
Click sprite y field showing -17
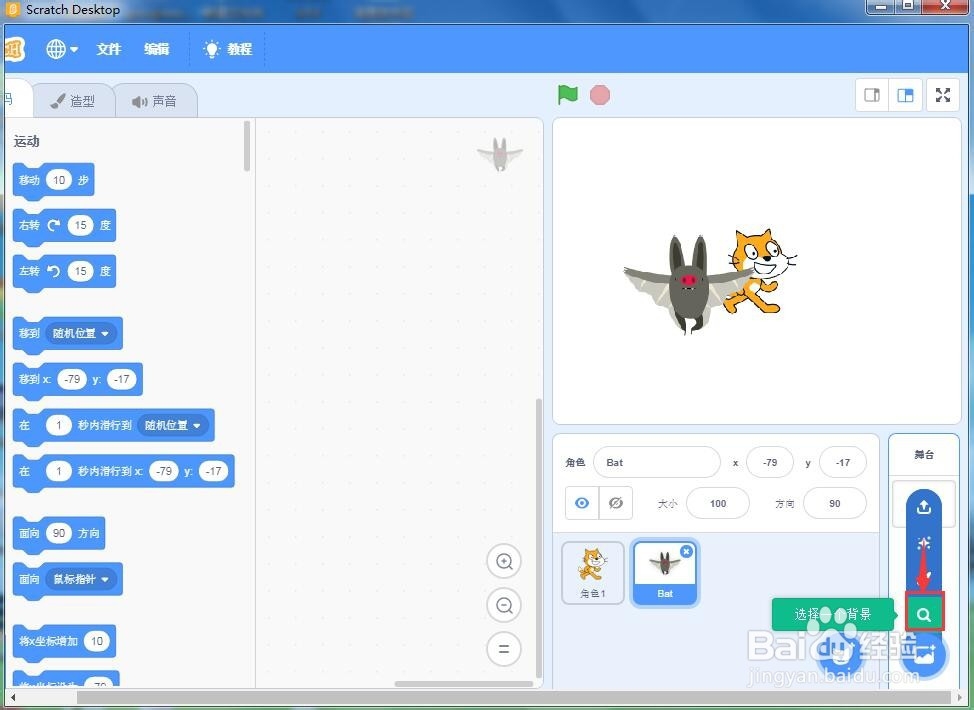[842, 463]
